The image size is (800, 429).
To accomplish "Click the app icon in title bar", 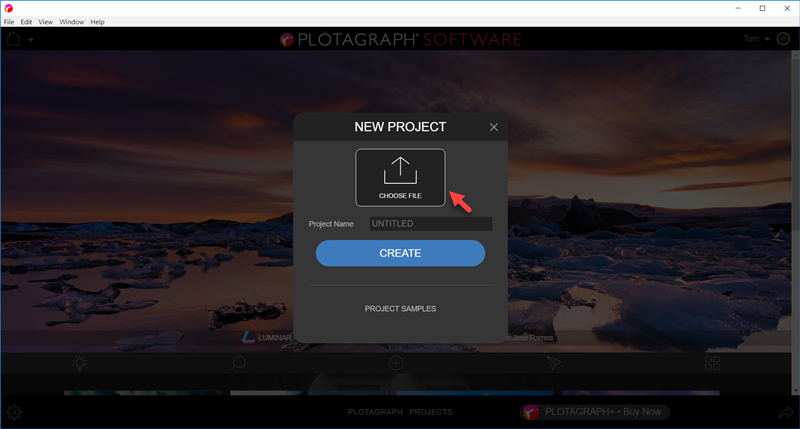I will [8, 8].
